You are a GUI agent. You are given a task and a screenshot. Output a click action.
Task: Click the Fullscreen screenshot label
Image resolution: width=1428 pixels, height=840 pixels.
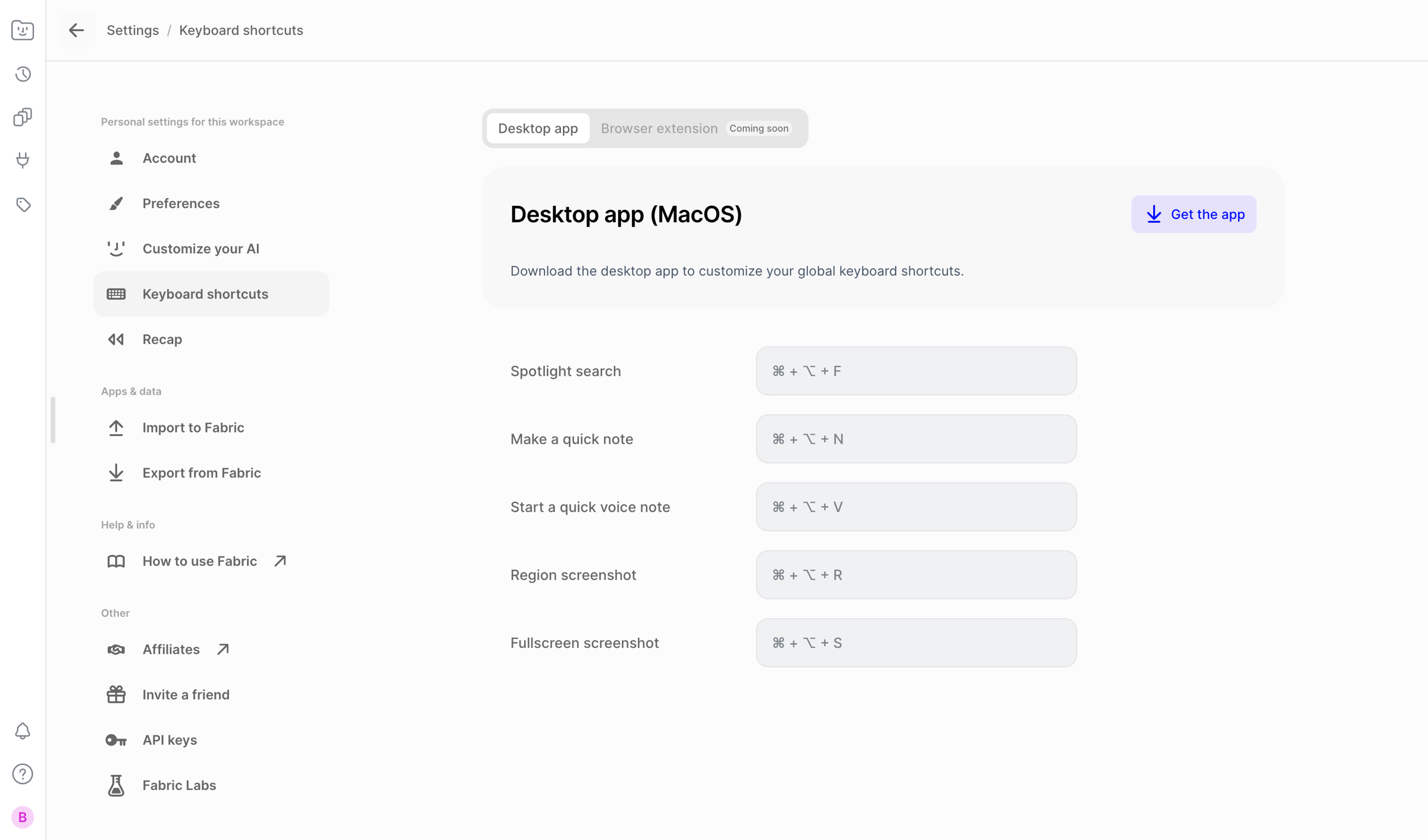pos(584,642)
